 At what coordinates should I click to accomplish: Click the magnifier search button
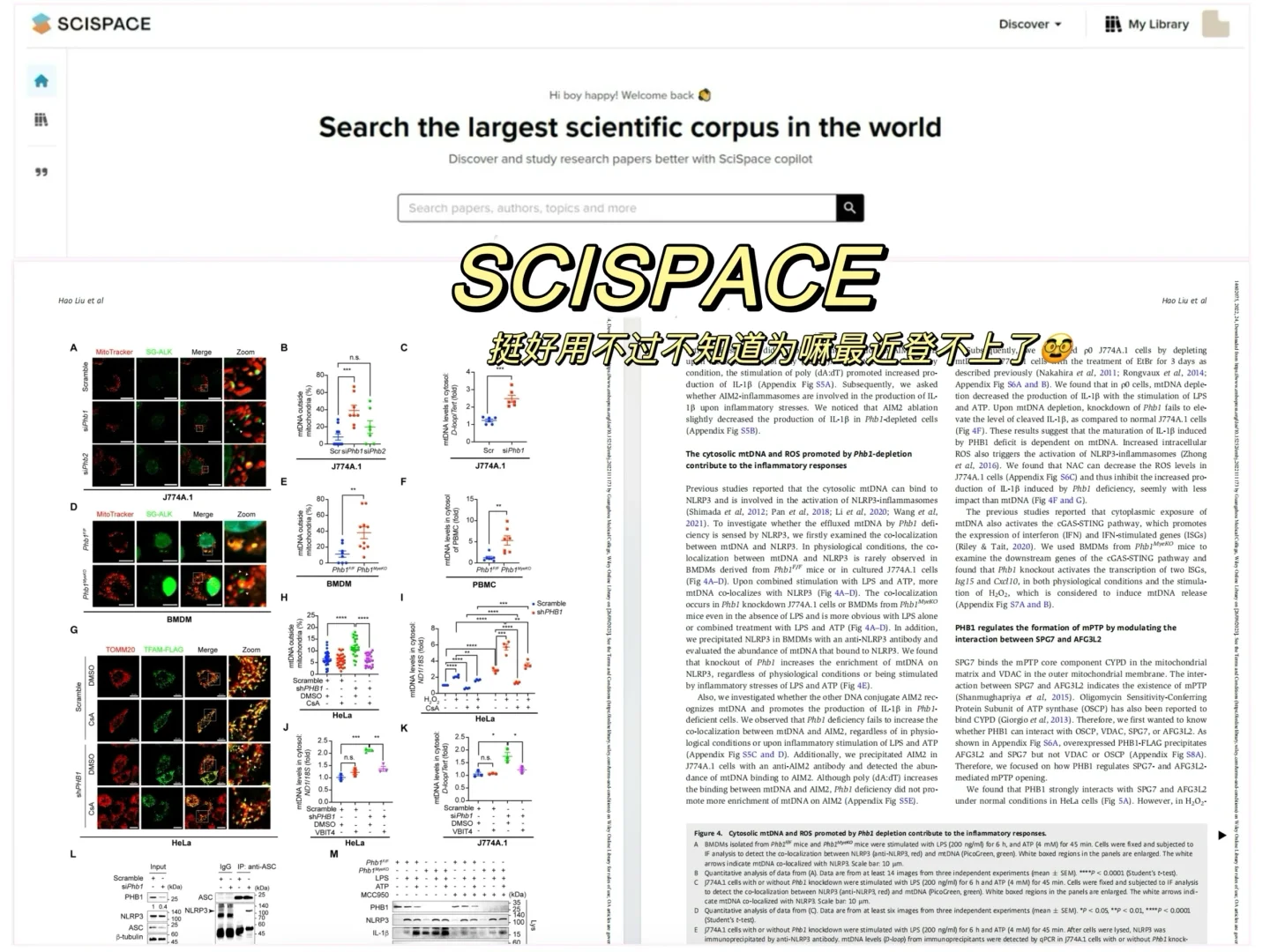pyautogui.click(x=849, y=208)
